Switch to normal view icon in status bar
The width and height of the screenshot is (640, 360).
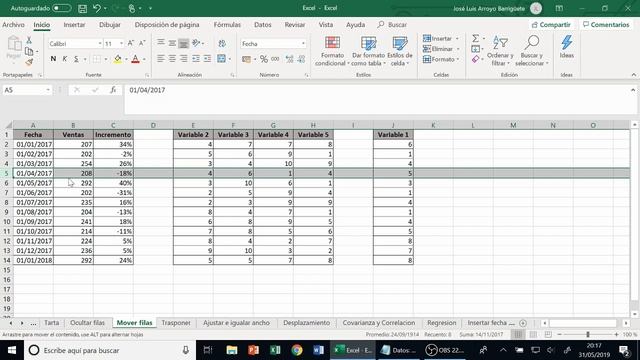(x=518, y=335)
